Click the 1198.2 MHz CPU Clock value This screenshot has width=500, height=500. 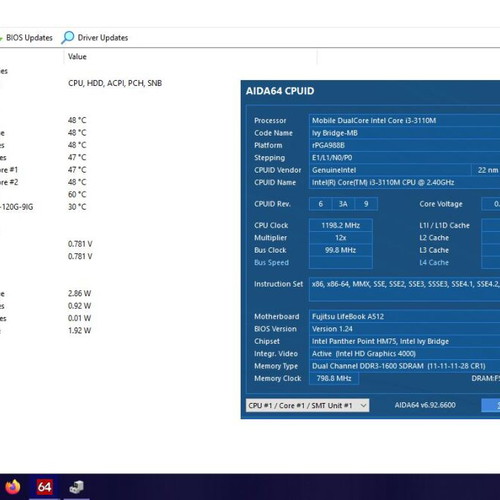click(341, 225)
